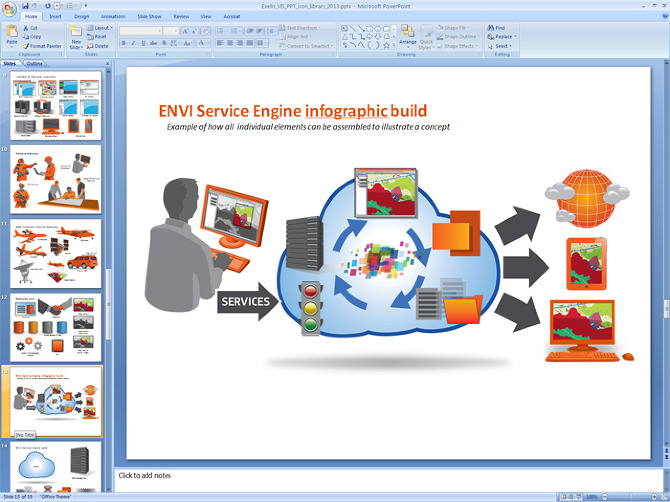
Task: Open the Font Color dropdown
Action: pos(203,43)
